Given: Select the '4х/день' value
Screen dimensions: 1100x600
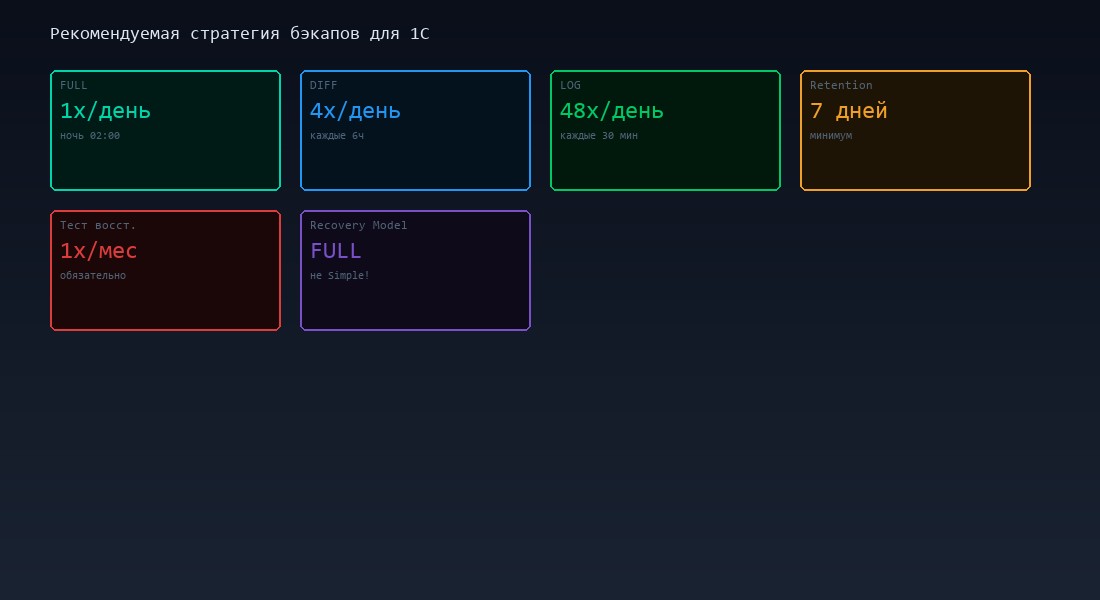Looking at the screenshot, I should point(355,111).
